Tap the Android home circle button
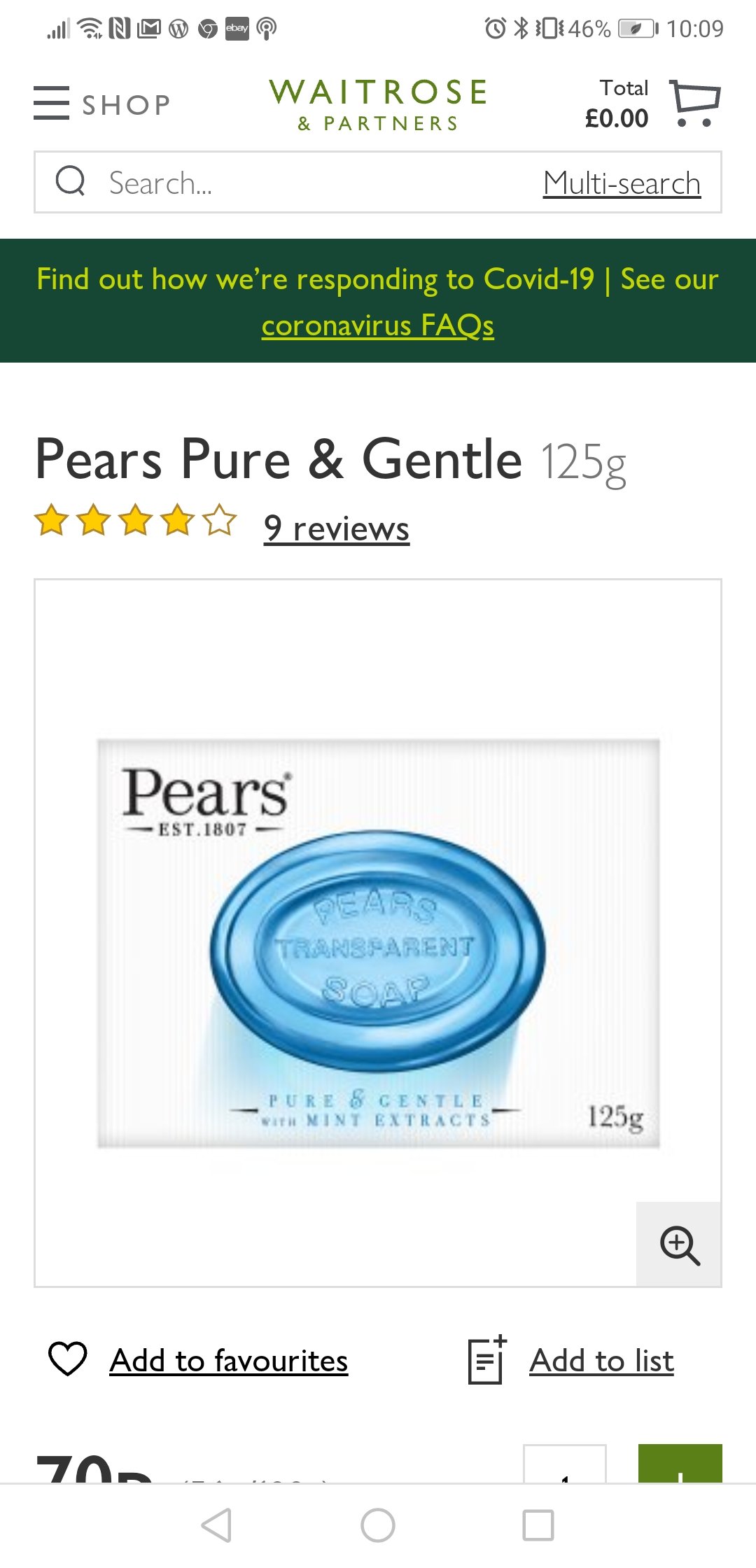Viewport: 756px width, 1568px height. coord(378,1525)
